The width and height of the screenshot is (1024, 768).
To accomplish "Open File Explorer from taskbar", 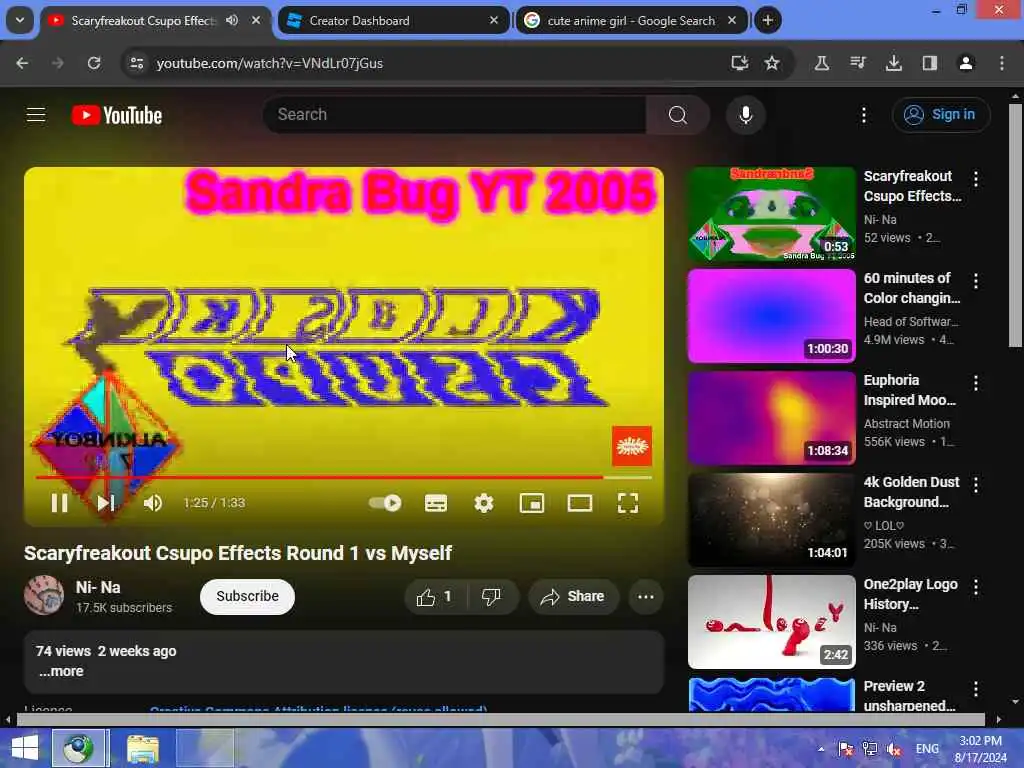I will click(x=143, y=748).
